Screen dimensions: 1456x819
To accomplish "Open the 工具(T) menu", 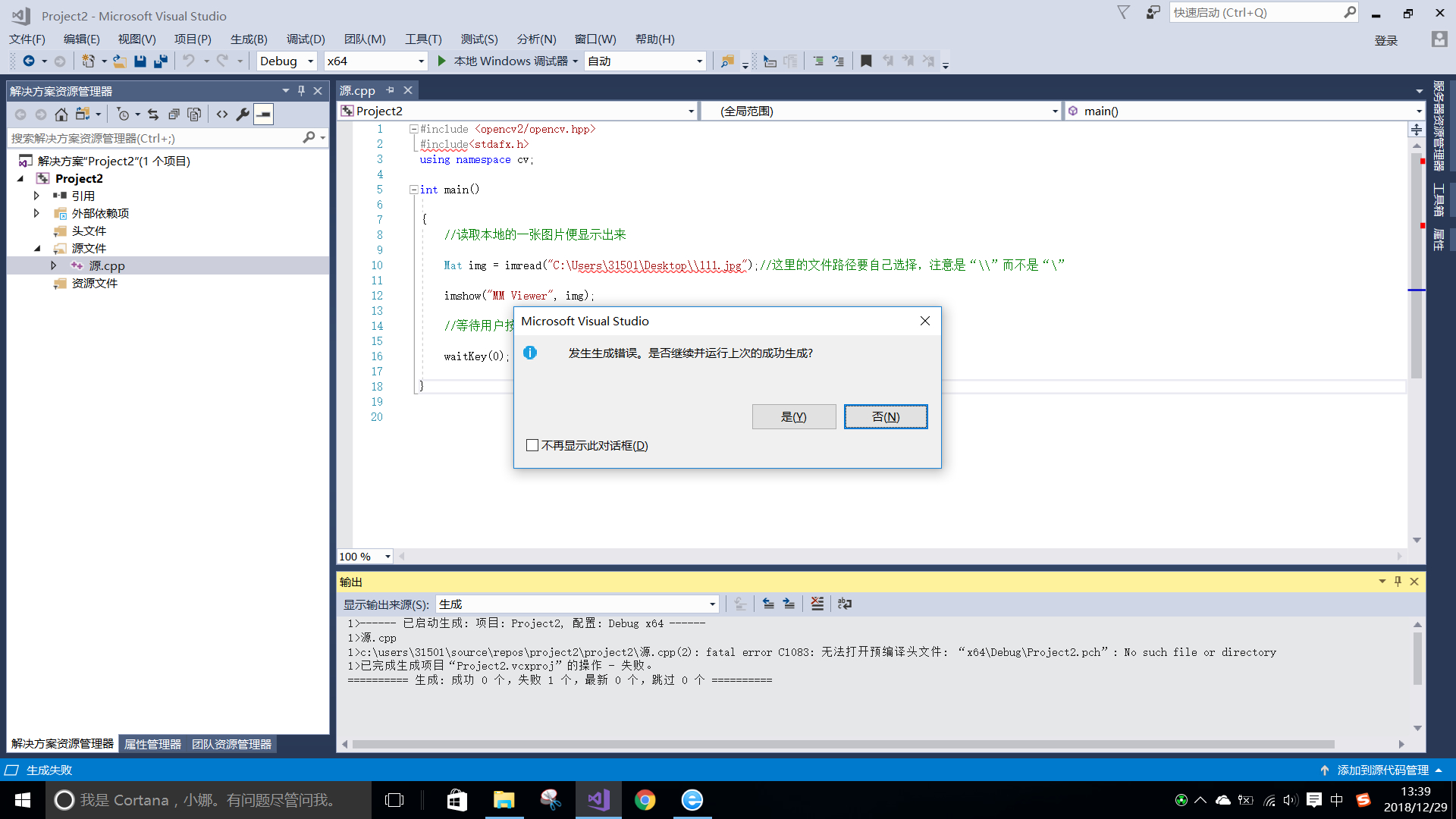I will click(x=423, y=39).
